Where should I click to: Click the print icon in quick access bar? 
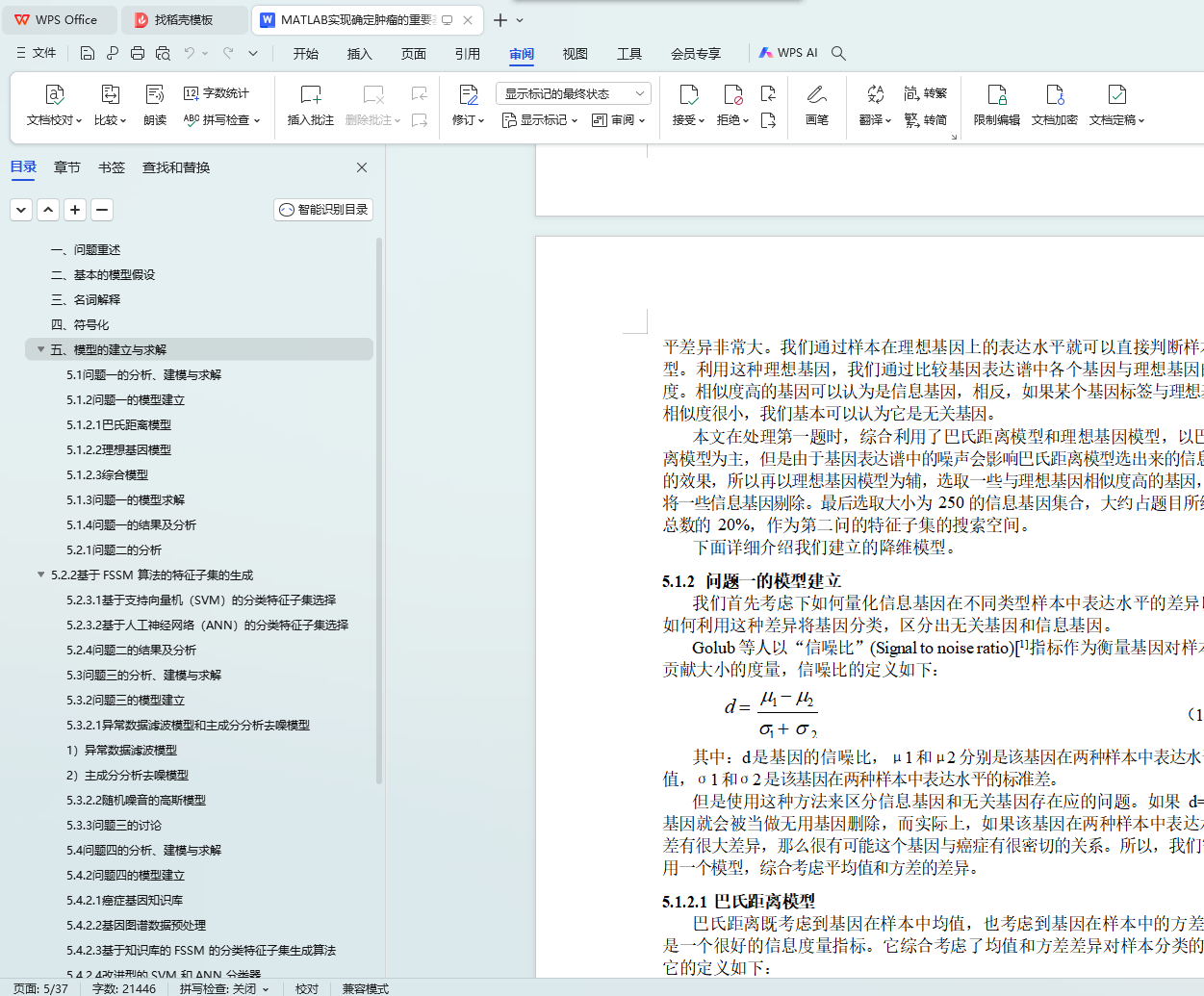coord(138,53)
